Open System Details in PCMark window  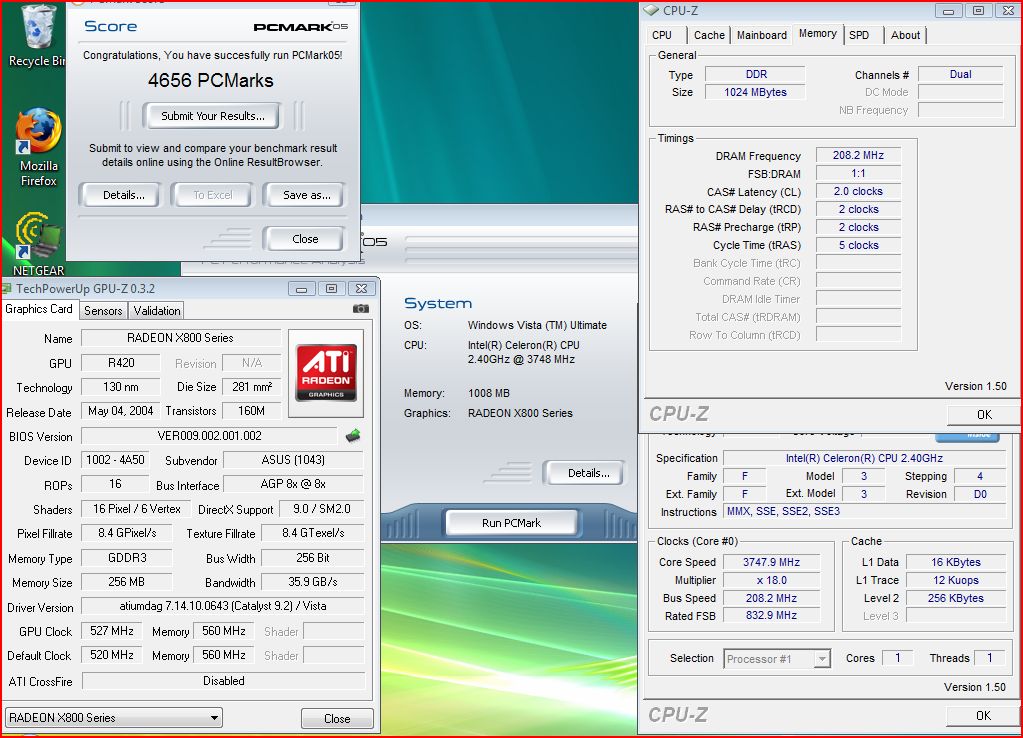tap(584, 473)
